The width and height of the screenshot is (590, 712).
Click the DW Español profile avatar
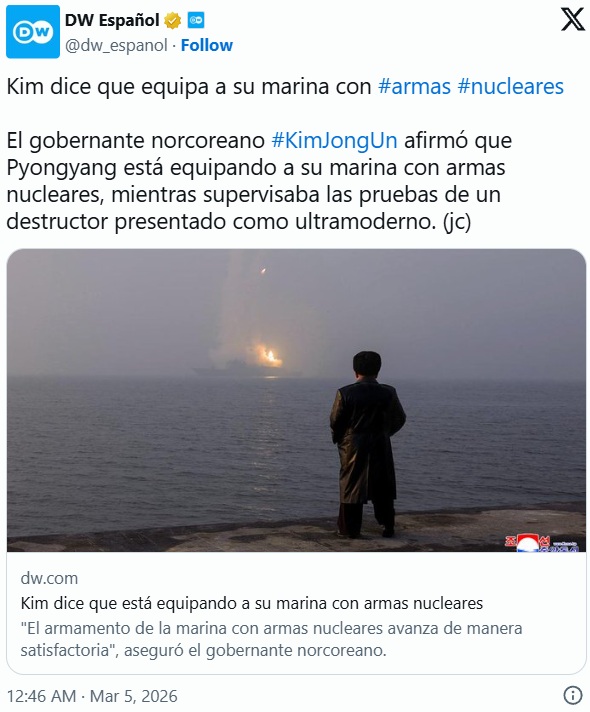(x=33, y=32)
